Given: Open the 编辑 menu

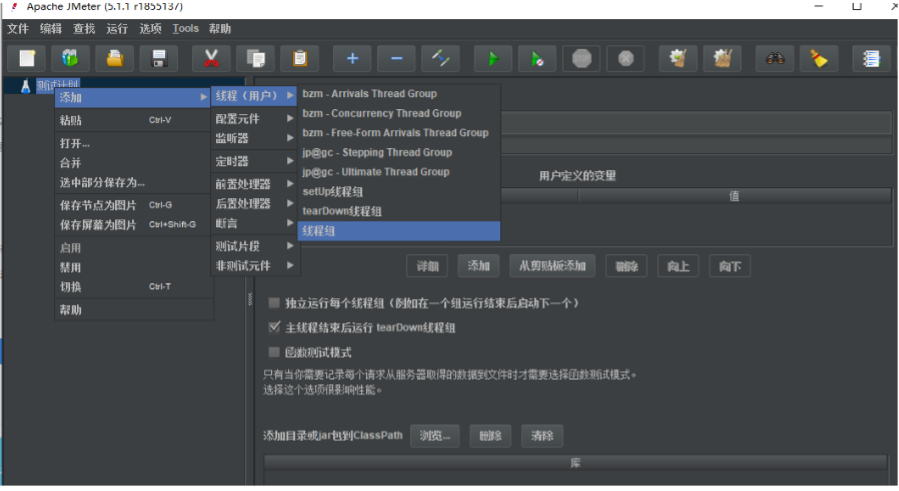Looking at the screenshot, I should click(x=50, y=29).
